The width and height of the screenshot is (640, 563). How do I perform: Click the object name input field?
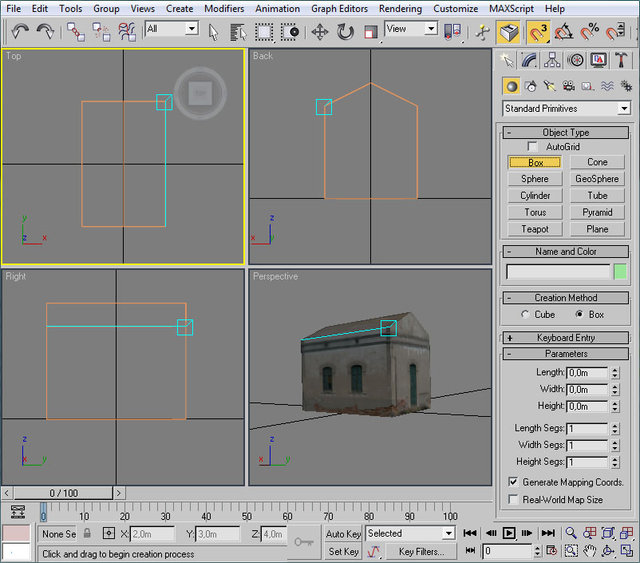558,271
